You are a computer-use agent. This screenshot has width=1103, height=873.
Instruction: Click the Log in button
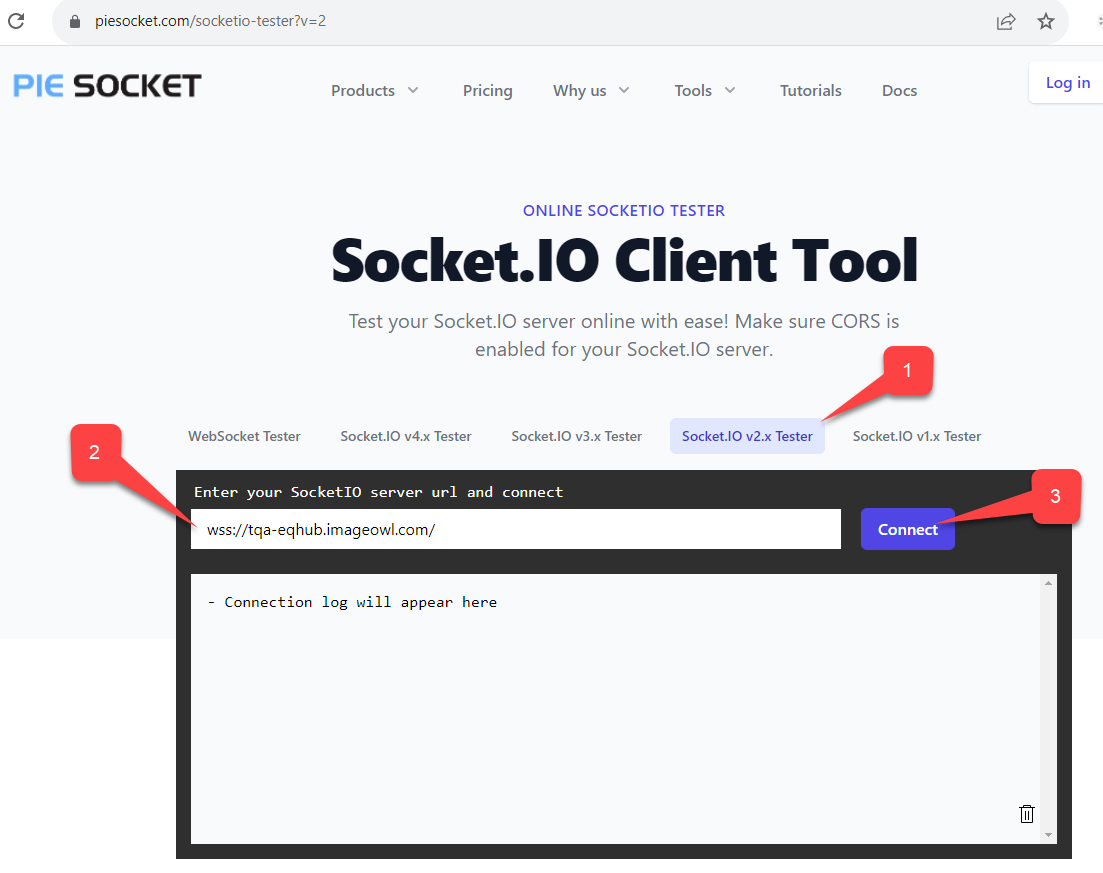[x=1067, y=83]
